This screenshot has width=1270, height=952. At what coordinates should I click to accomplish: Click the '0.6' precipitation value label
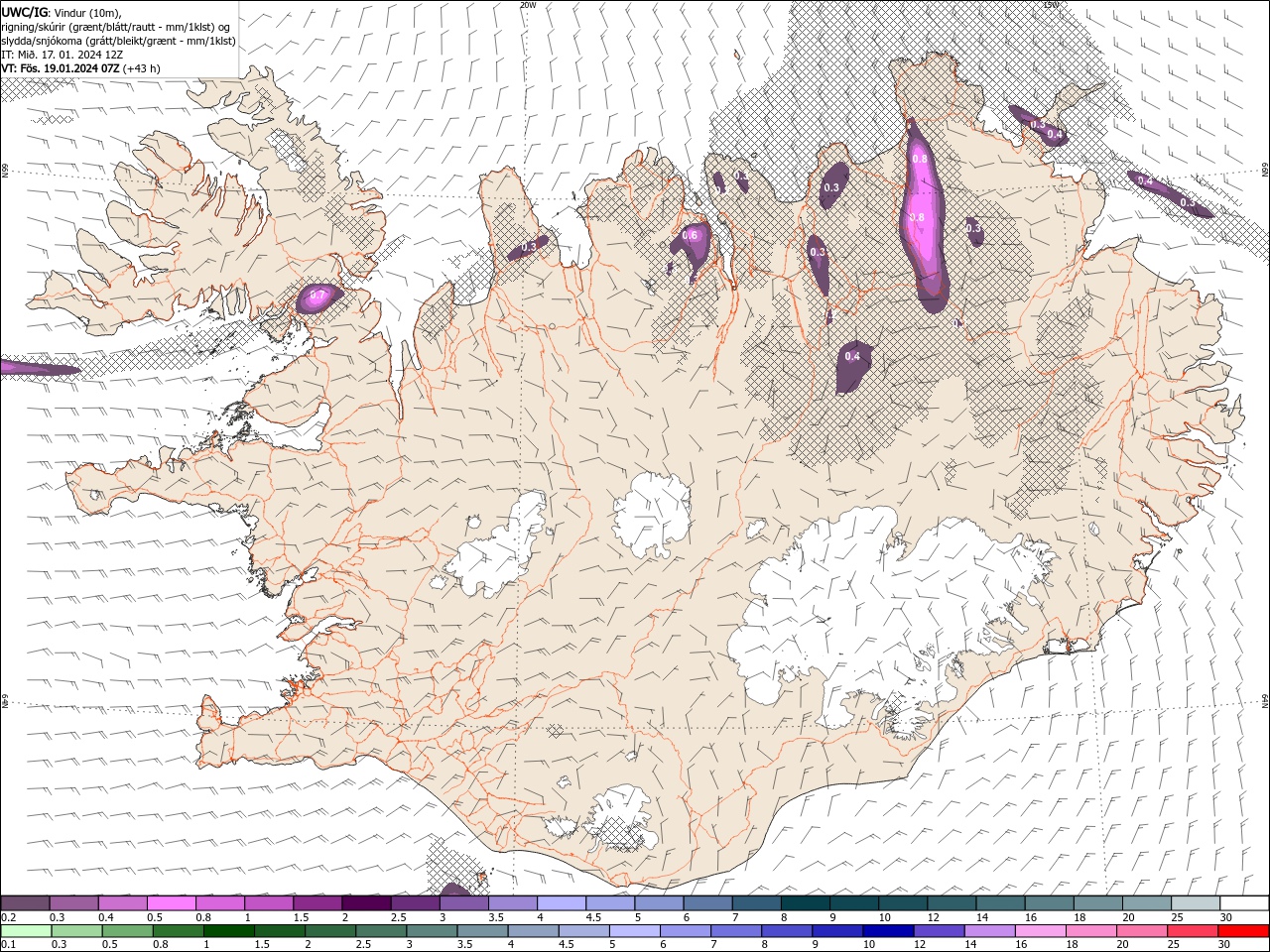pyautogui.click(x=691, y=235)
